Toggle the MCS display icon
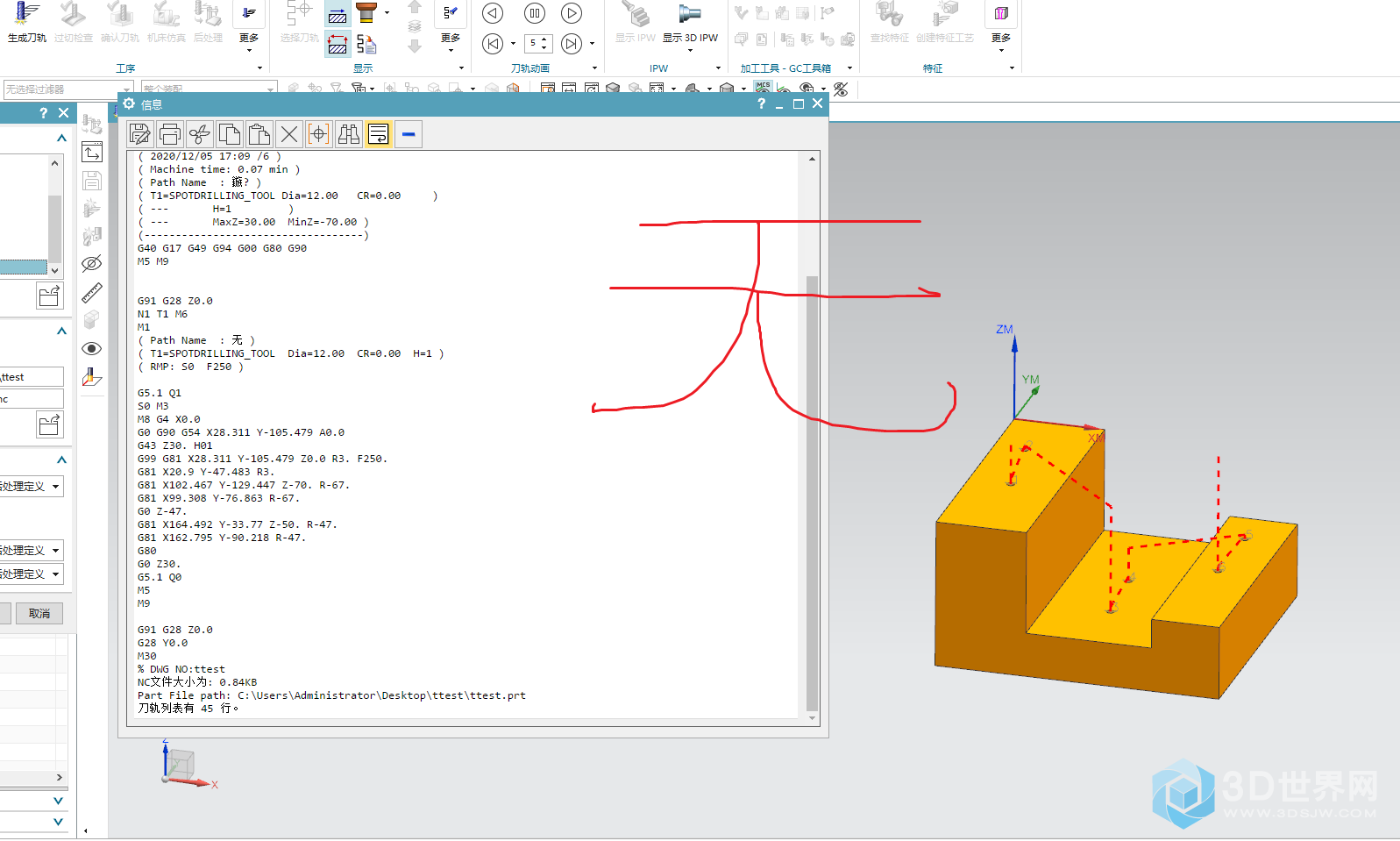The height and width of the screenshot is (841, 1400). tap(763, 89)
